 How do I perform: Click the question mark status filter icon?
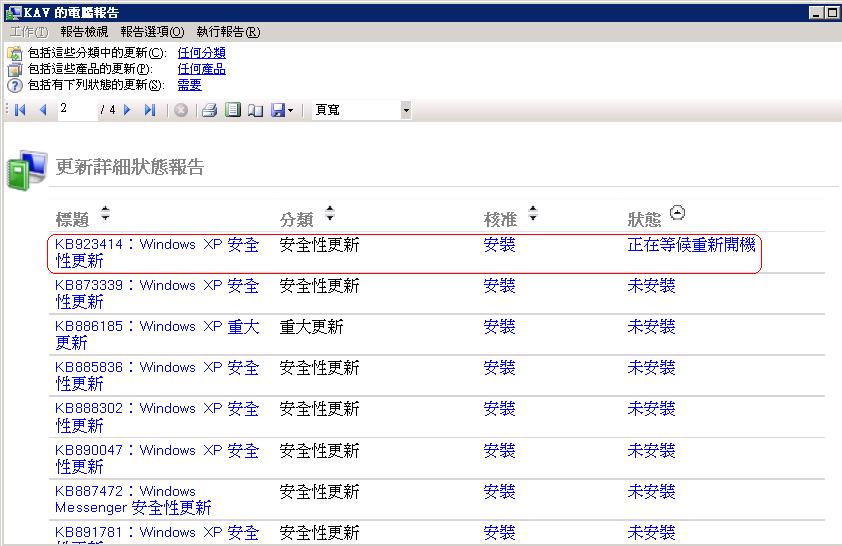(14, 85)
